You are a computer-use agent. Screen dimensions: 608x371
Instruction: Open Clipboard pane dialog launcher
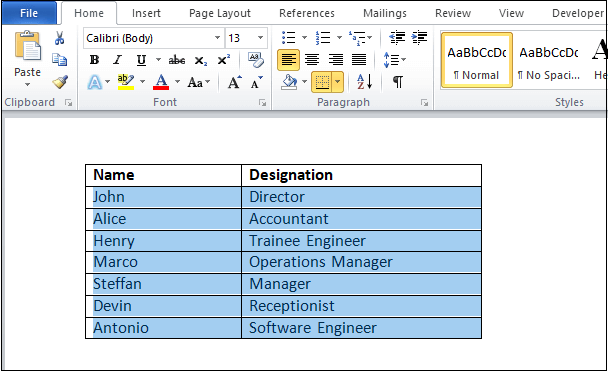point(69,103)
